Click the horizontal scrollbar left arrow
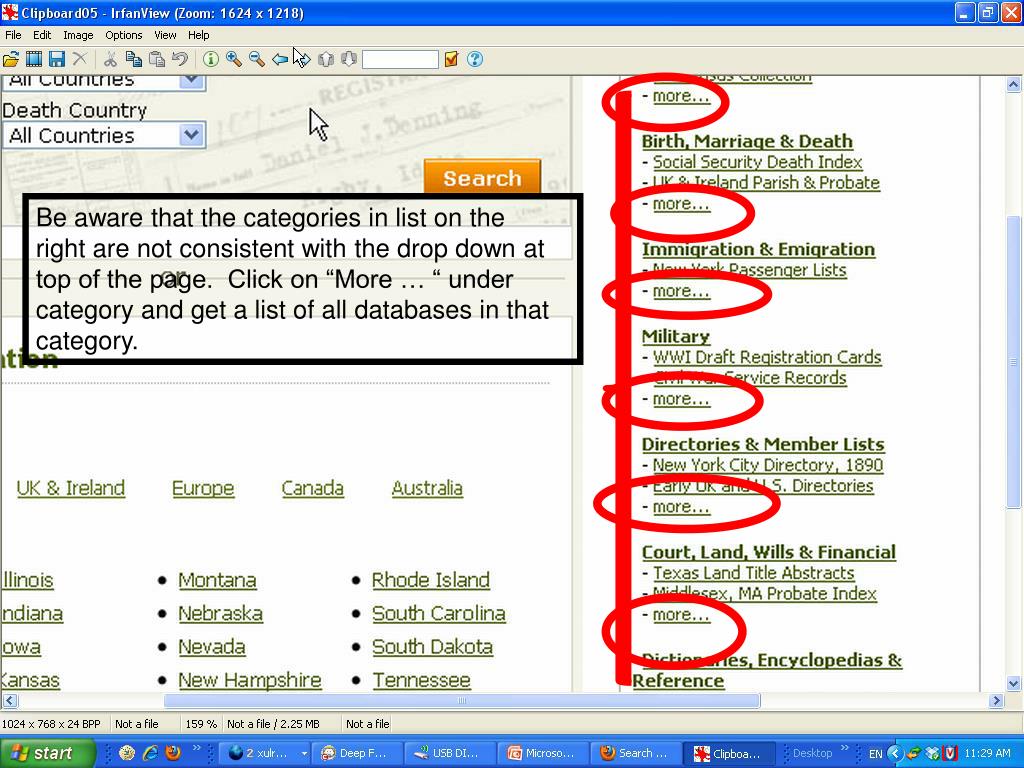 (8, 701)
